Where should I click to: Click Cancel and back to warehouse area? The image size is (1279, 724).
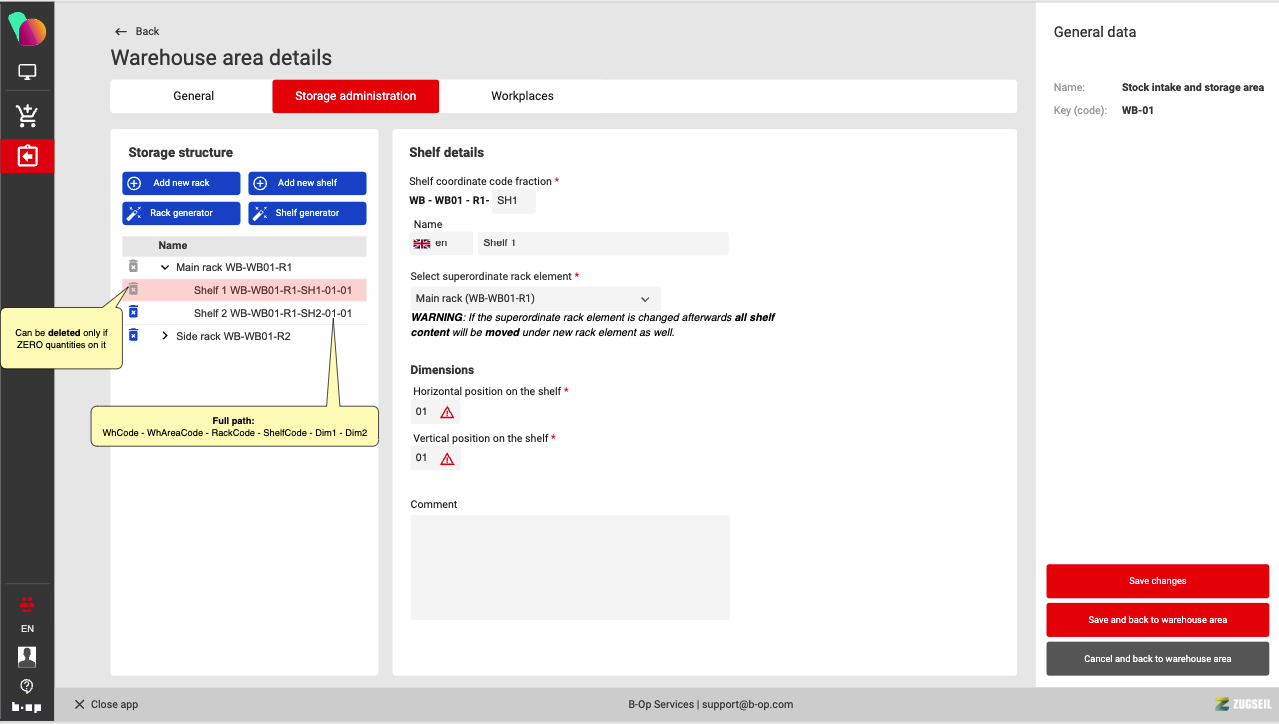[x=1157, y=659]
